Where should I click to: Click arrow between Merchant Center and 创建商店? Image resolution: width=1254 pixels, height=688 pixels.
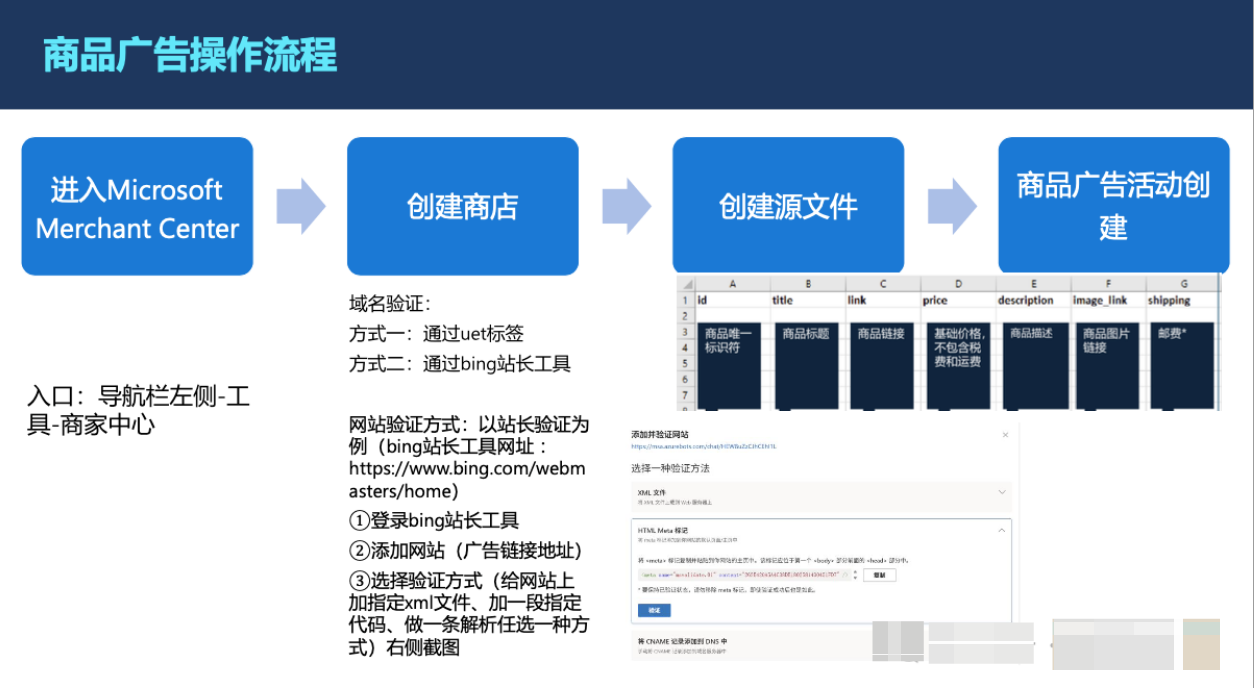coord(300,205)
